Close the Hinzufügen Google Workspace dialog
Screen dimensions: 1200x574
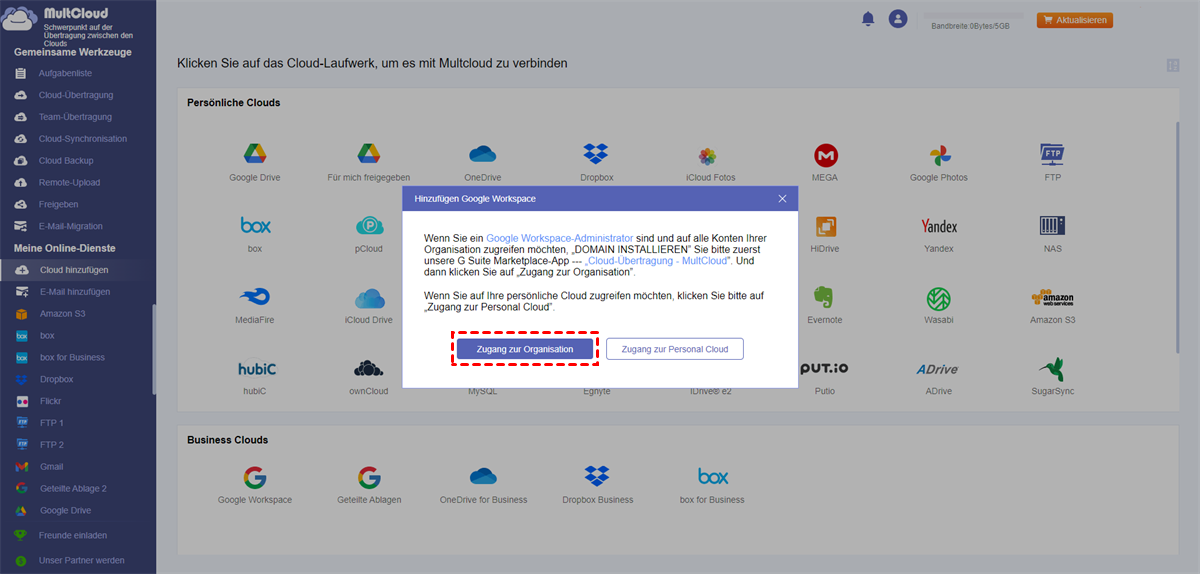[782, 199]
